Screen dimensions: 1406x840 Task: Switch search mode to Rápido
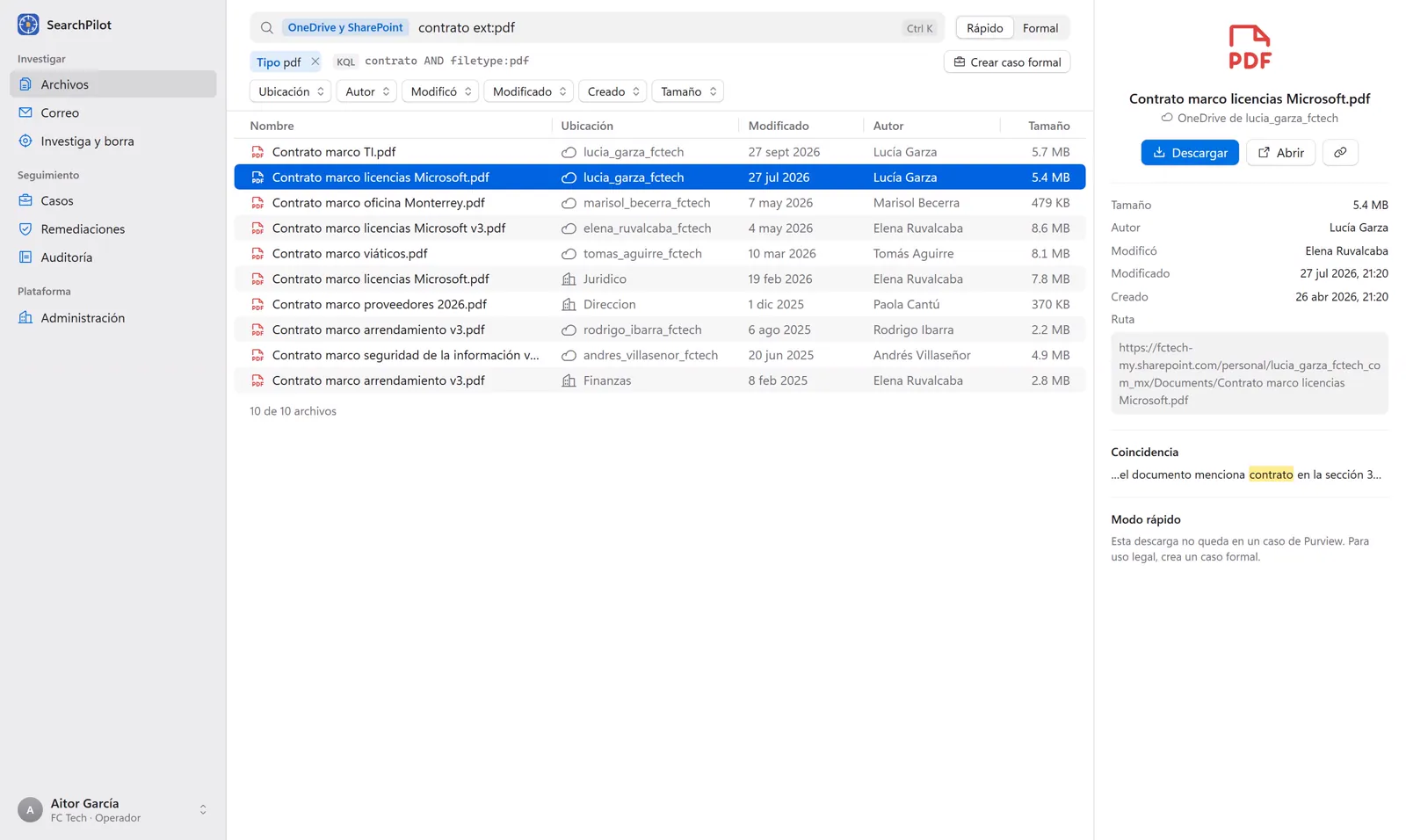(x=984, y=28)
